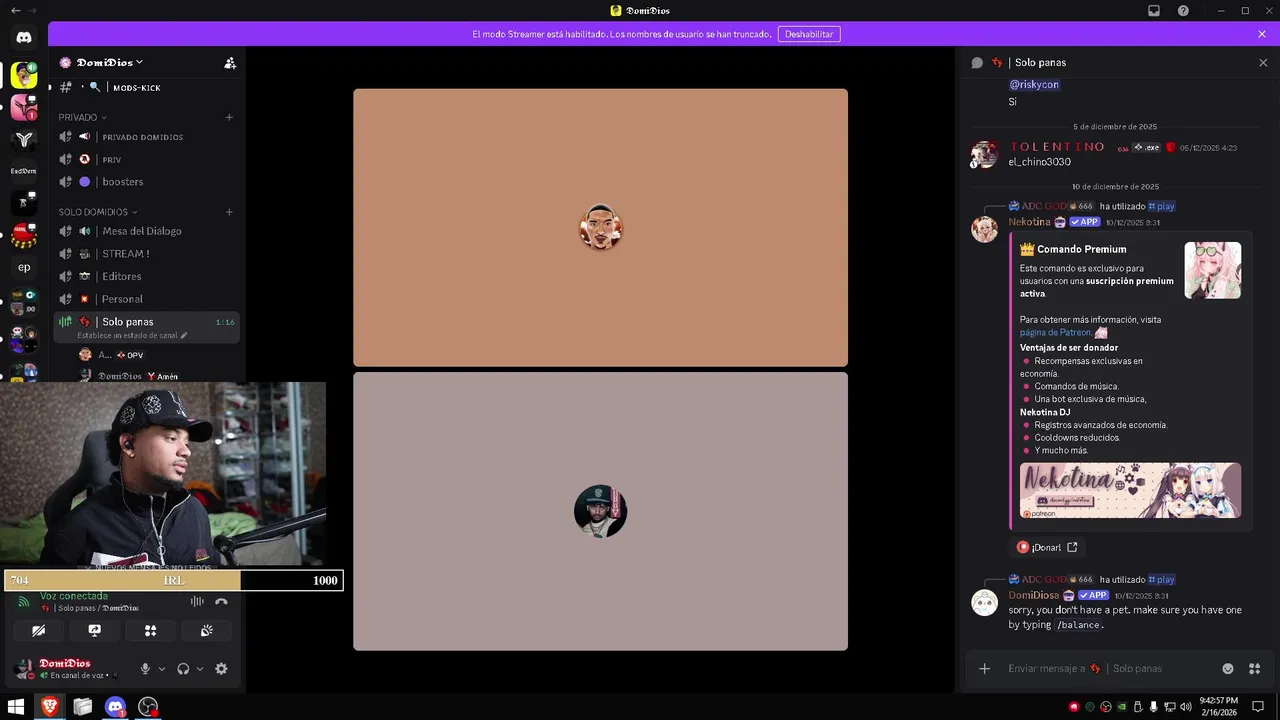Open the Windows notification center icon
1280x720 pixels.
pyautogui.click(x=1258, y=707)
